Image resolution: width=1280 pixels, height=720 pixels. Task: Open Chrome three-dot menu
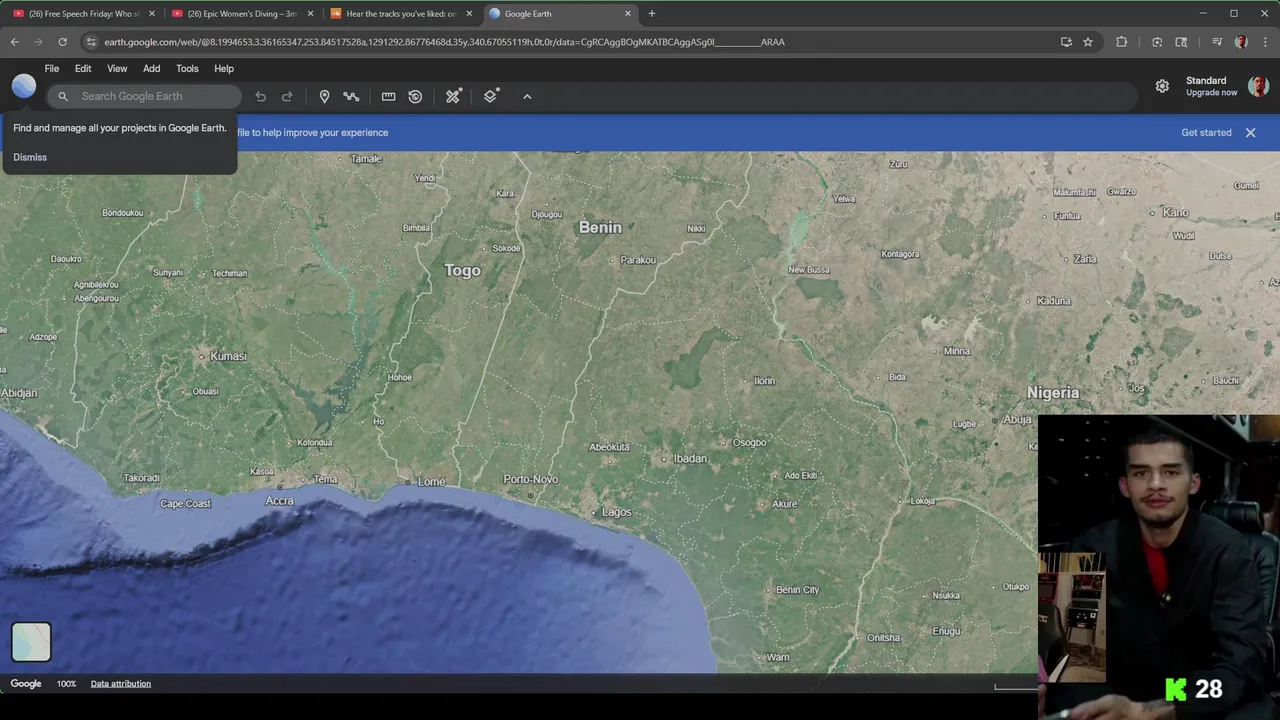(x=1265, y=42)
